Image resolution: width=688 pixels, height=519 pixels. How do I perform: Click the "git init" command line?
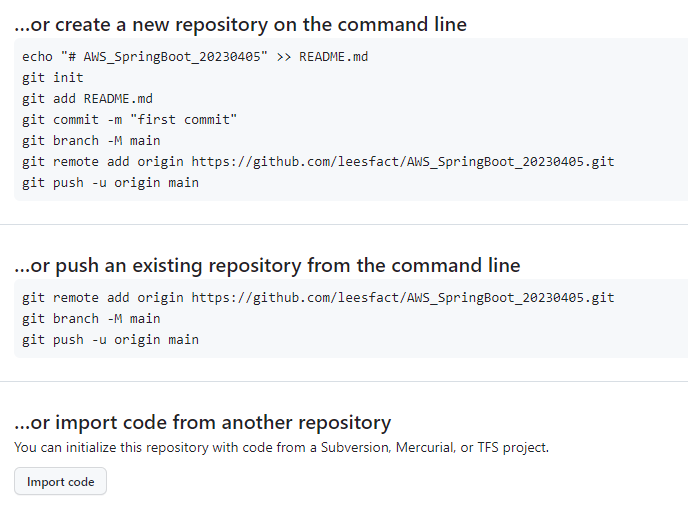click(53, 77)
